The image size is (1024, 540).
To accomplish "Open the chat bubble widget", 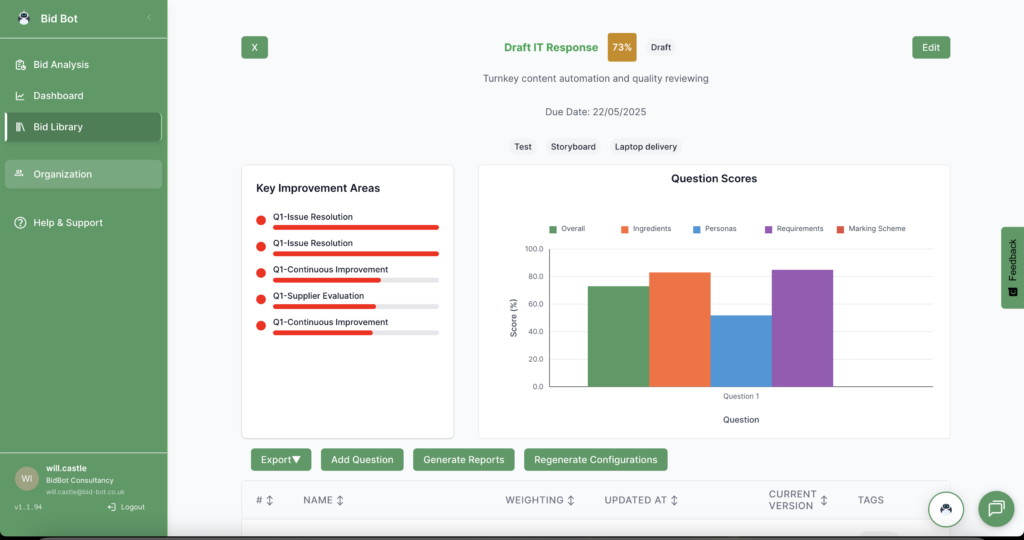I will 995,508.
